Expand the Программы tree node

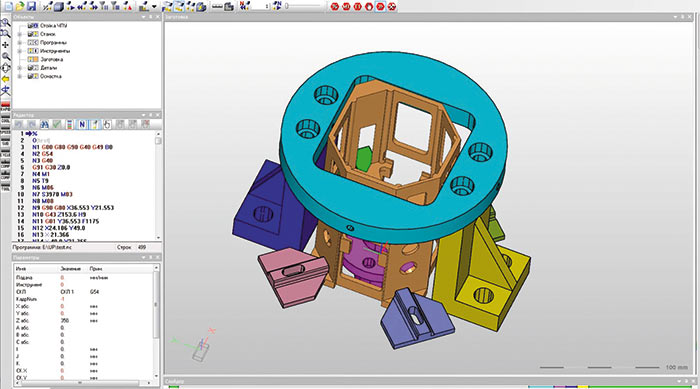coord(20,42)
